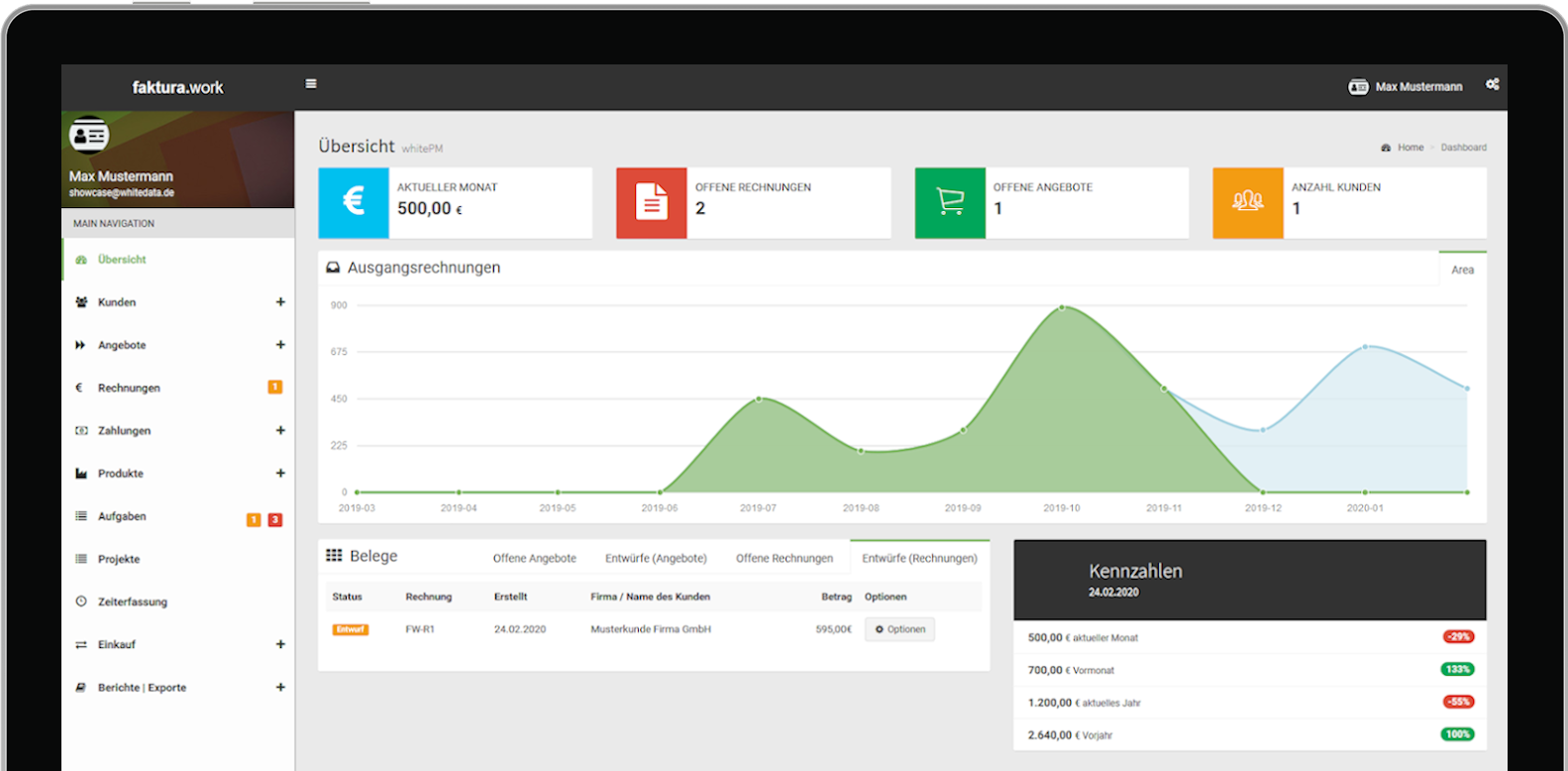Select the Entwürfe (Rechnungen) tab

pos(919,558)
